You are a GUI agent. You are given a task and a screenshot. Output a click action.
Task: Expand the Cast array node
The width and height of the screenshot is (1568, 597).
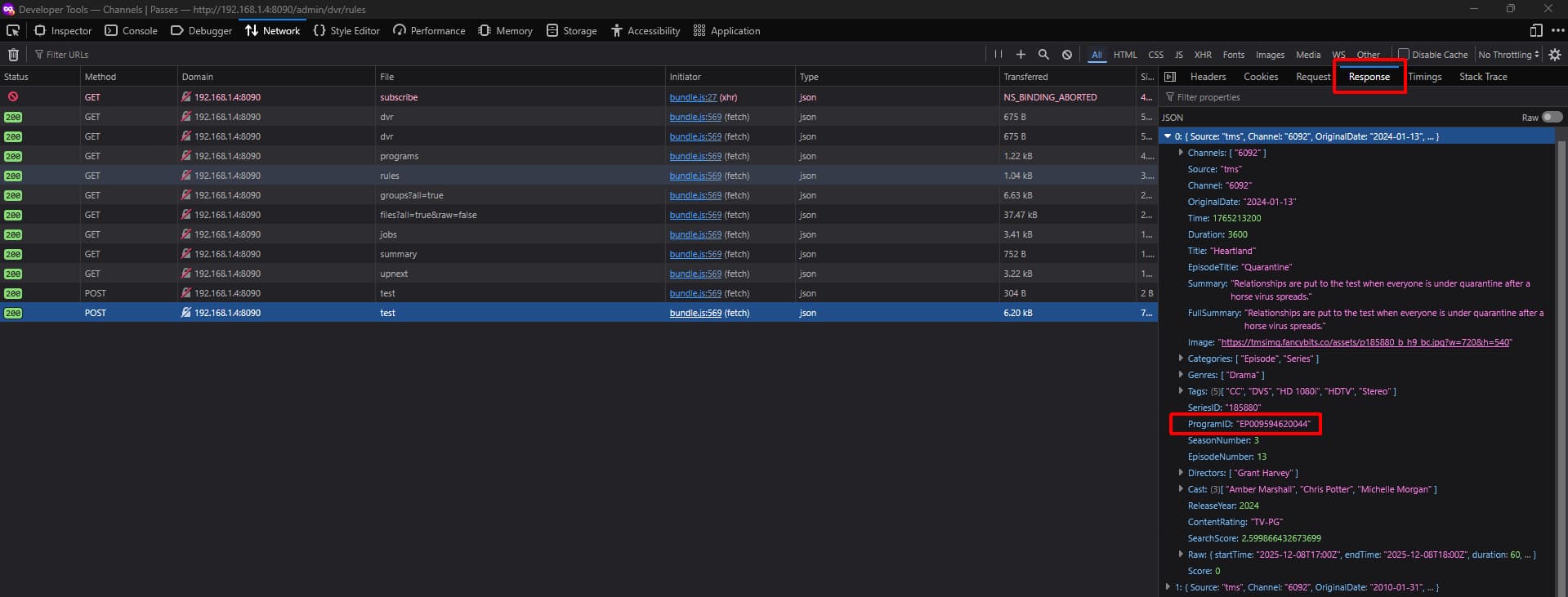click(x=1181, y=489)
